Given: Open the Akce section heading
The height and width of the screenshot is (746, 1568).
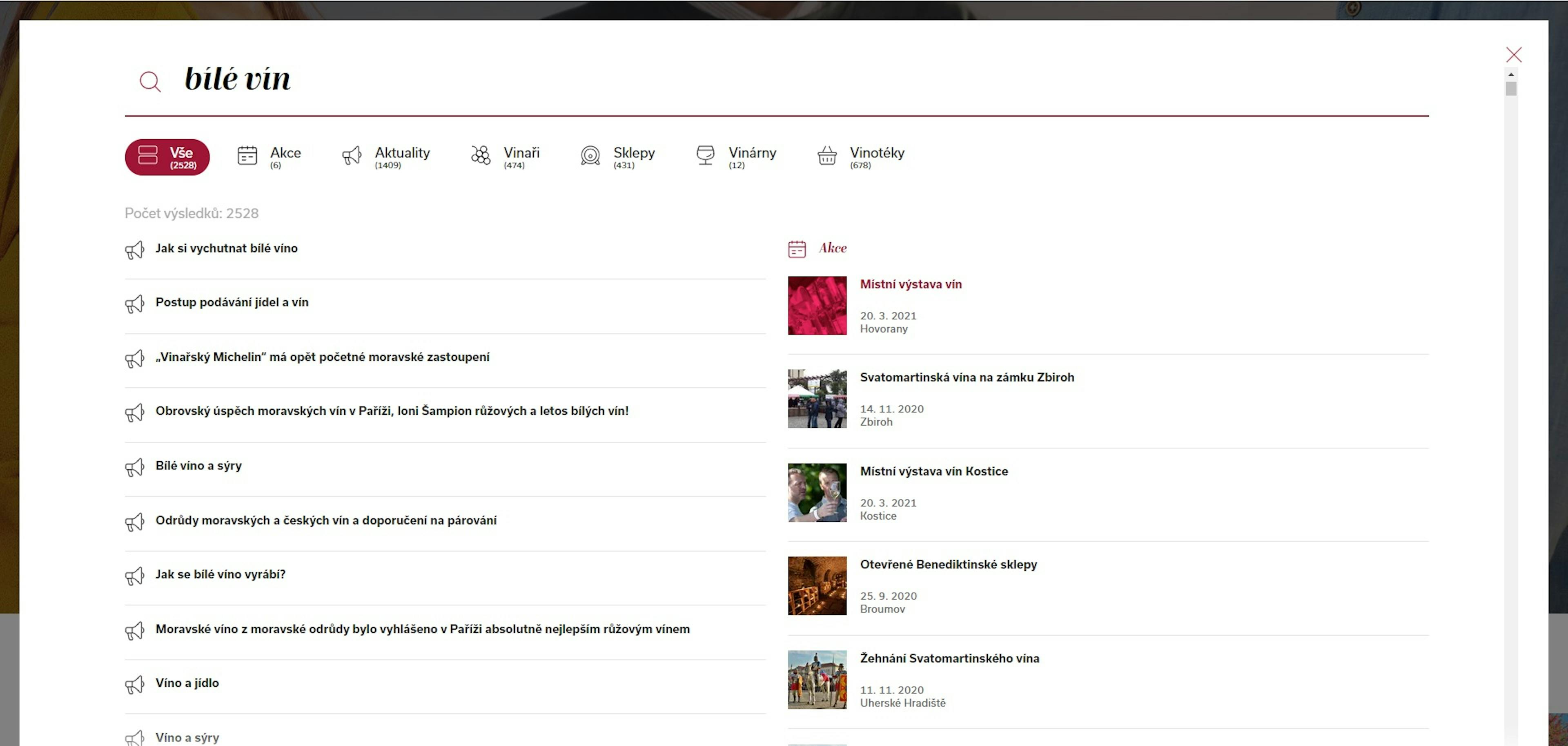Looking at the screenshot, I should (833, 248).
